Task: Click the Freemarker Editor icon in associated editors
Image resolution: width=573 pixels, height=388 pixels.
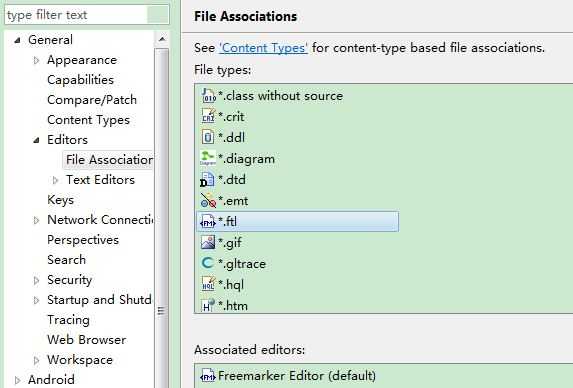Action: tap(208, 376)
